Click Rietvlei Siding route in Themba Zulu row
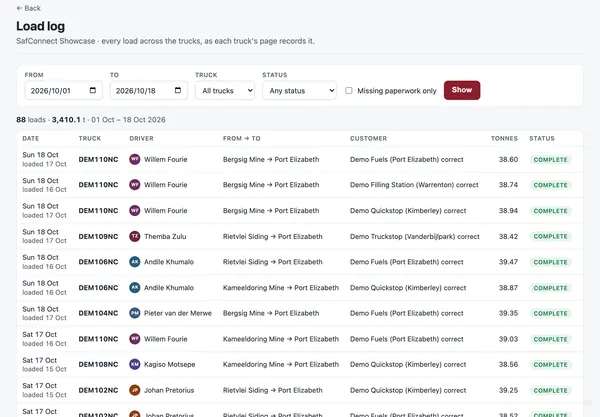 272,236
